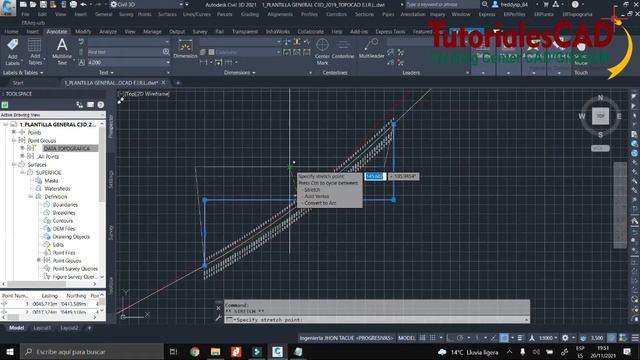Collapse the Surfaces tree node
The height and width of the screenshot is (360, 640).
point(14,164)
